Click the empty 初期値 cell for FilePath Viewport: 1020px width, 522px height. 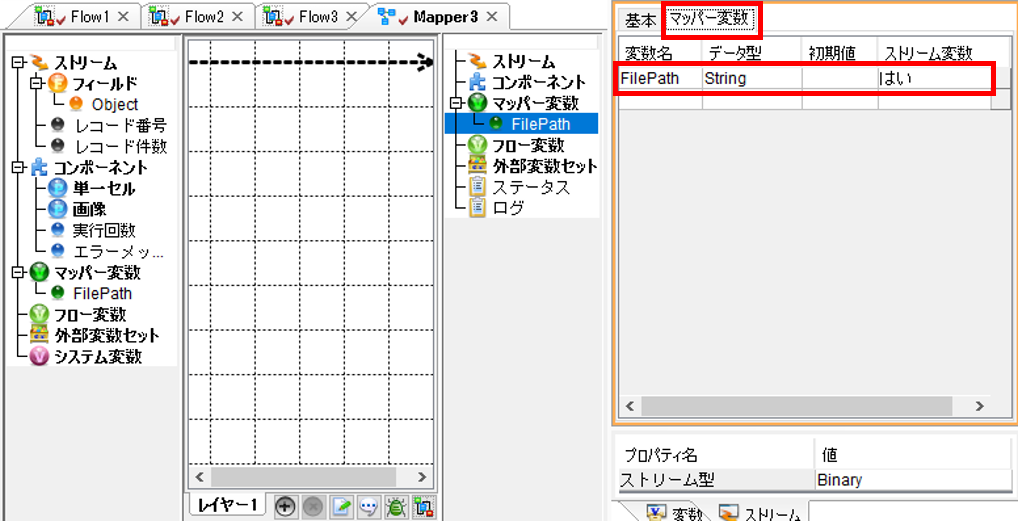tap(839, 79)
